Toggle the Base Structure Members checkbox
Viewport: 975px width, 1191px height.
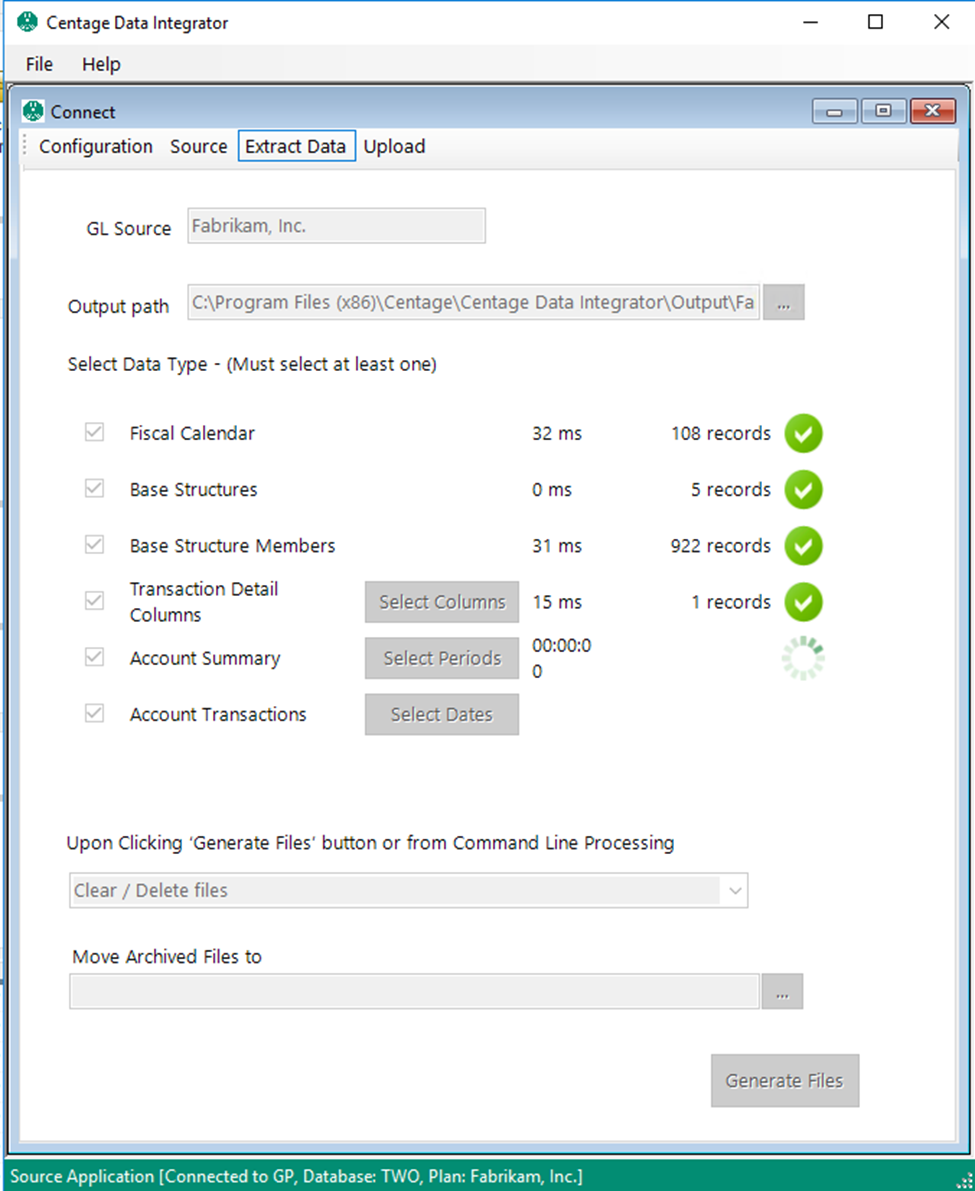pyautogui.click(x=94, y=545)
